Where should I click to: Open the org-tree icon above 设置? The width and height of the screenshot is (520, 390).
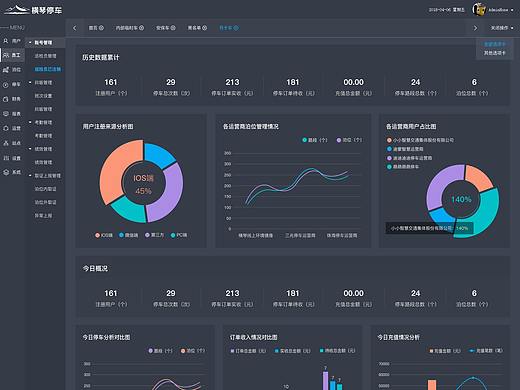pos(6,143)
